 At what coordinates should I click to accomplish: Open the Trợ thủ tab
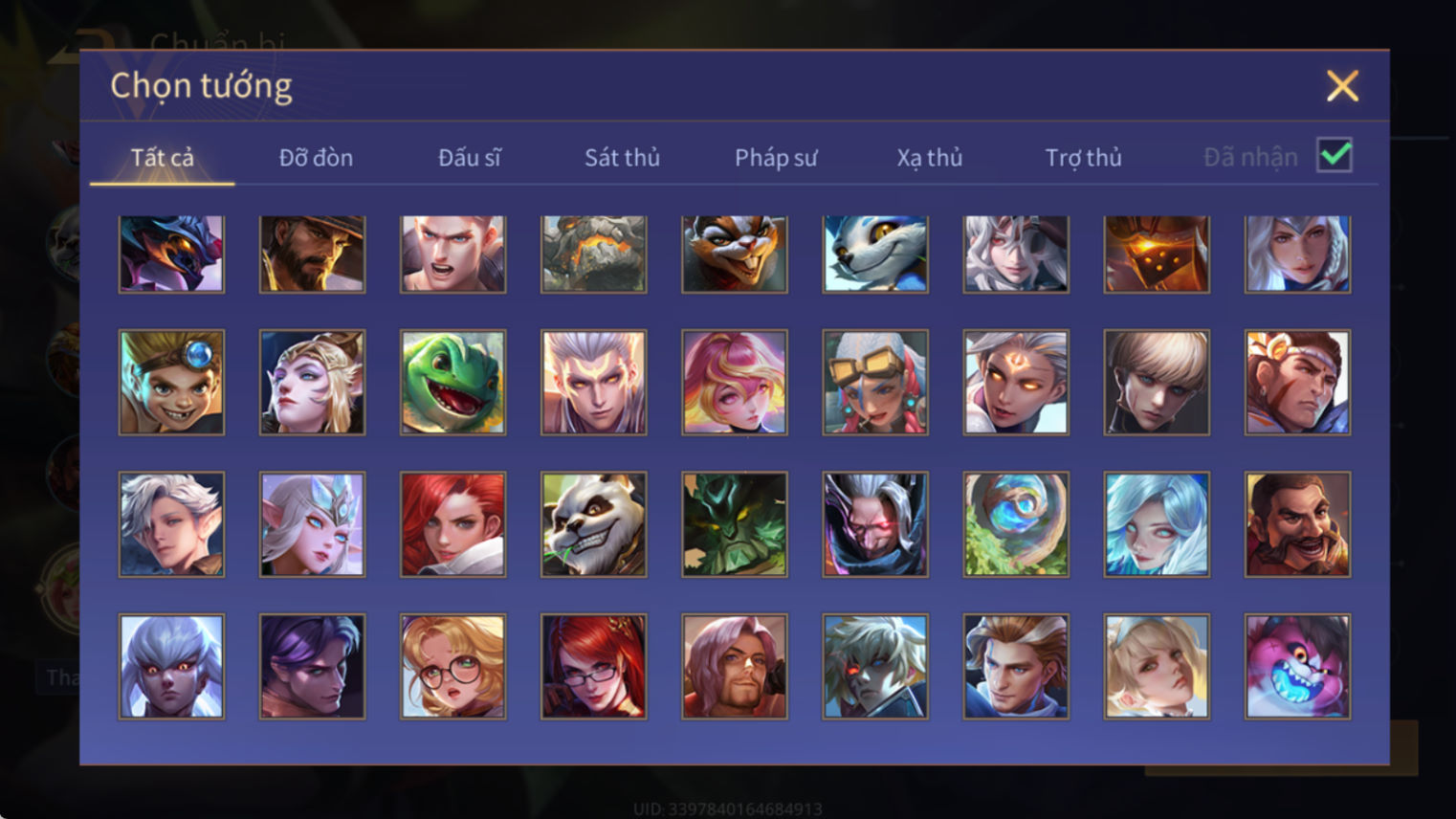[x=1083, y=158]
